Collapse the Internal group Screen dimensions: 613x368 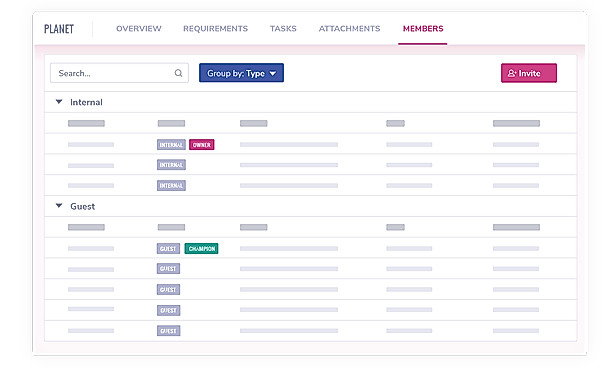click(x=59, y=102)
